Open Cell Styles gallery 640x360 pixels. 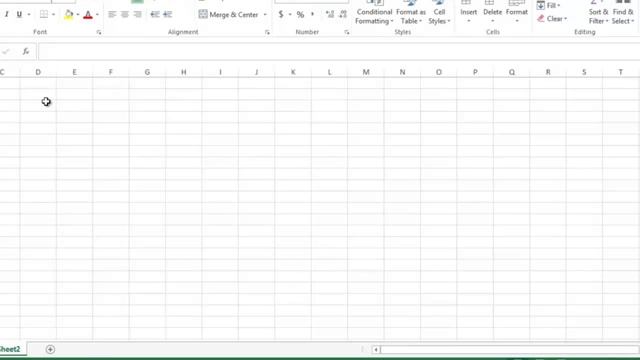tap(439, 14)
